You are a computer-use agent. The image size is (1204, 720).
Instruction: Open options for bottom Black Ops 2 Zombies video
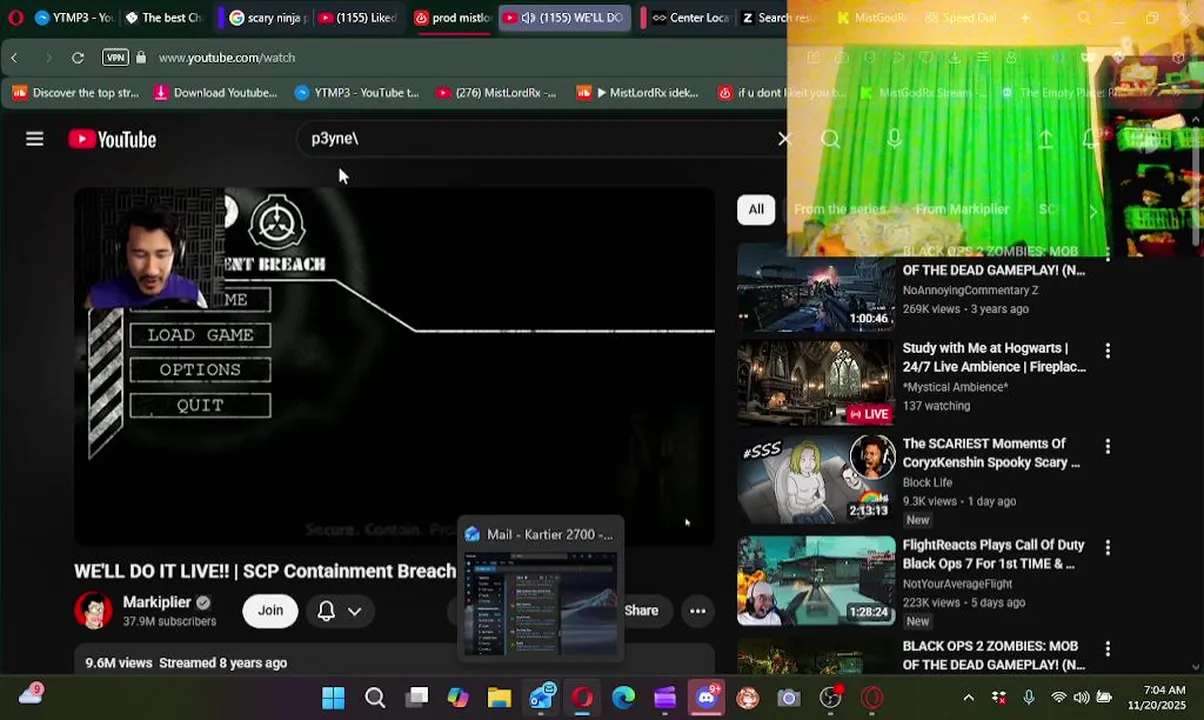tap(1107, 648)
